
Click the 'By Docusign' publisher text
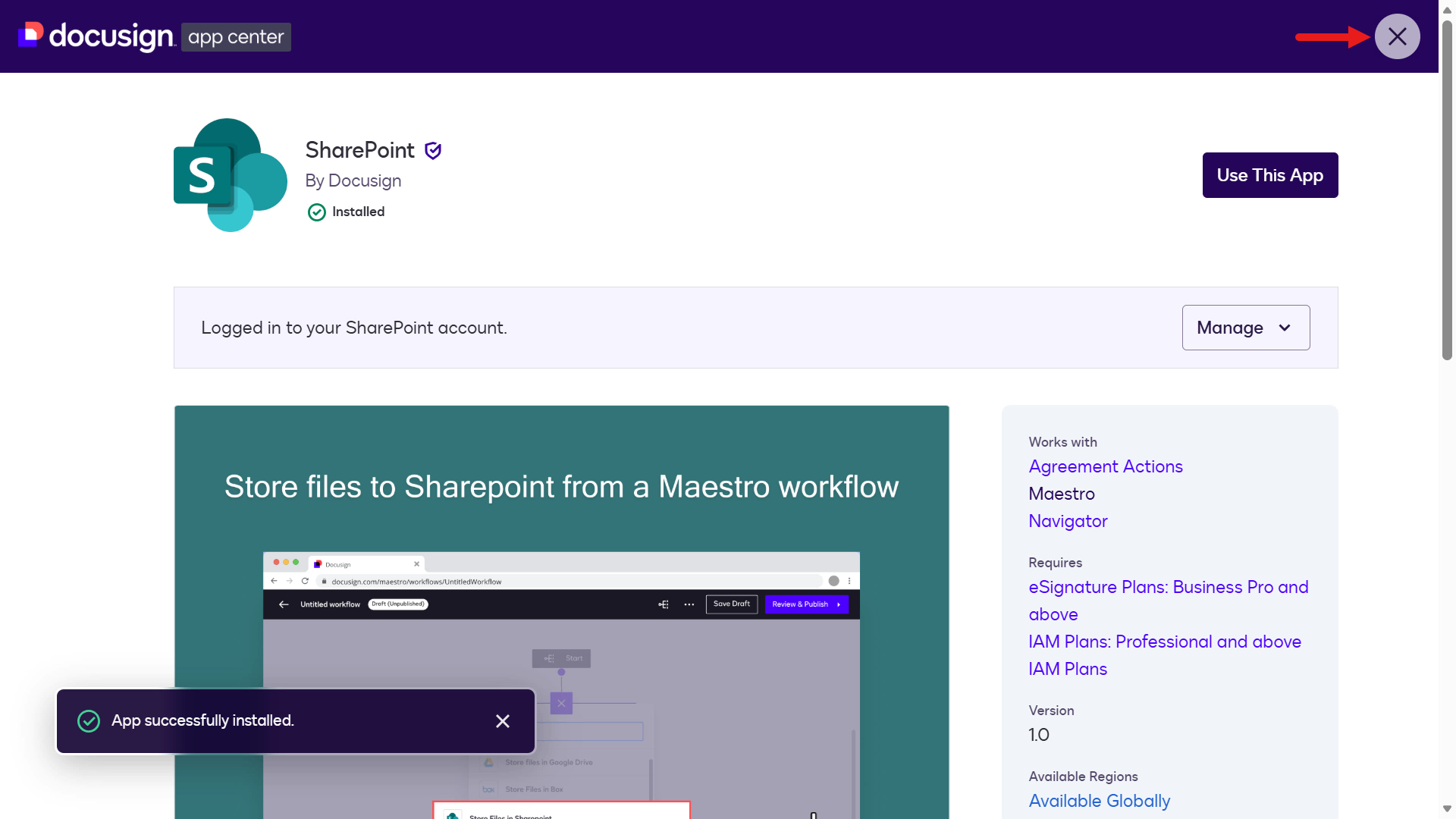353,181
